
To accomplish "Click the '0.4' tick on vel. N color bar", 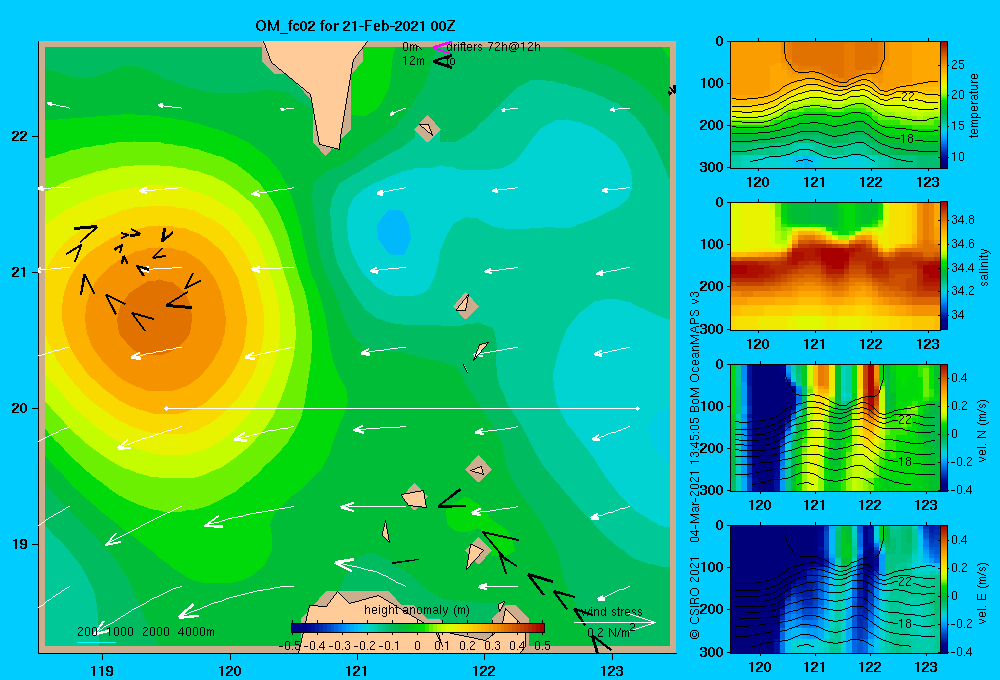I will [959, 378].
